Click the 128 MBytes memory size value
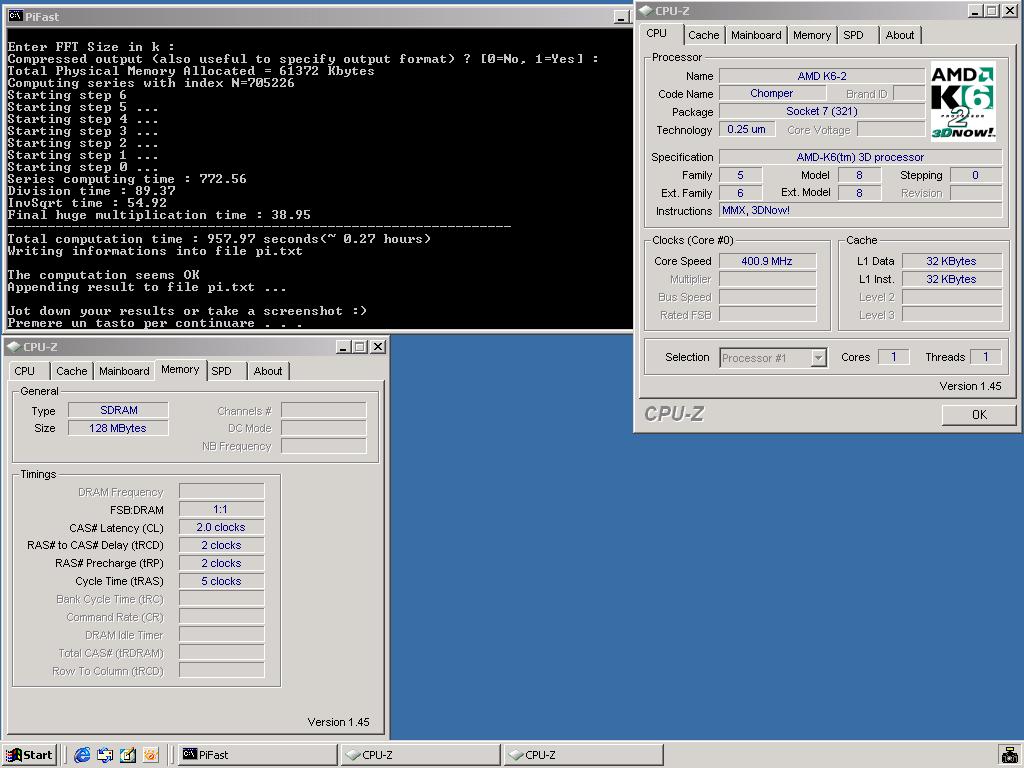Viewport: 1024px width, 768px height. pos(118,428)
